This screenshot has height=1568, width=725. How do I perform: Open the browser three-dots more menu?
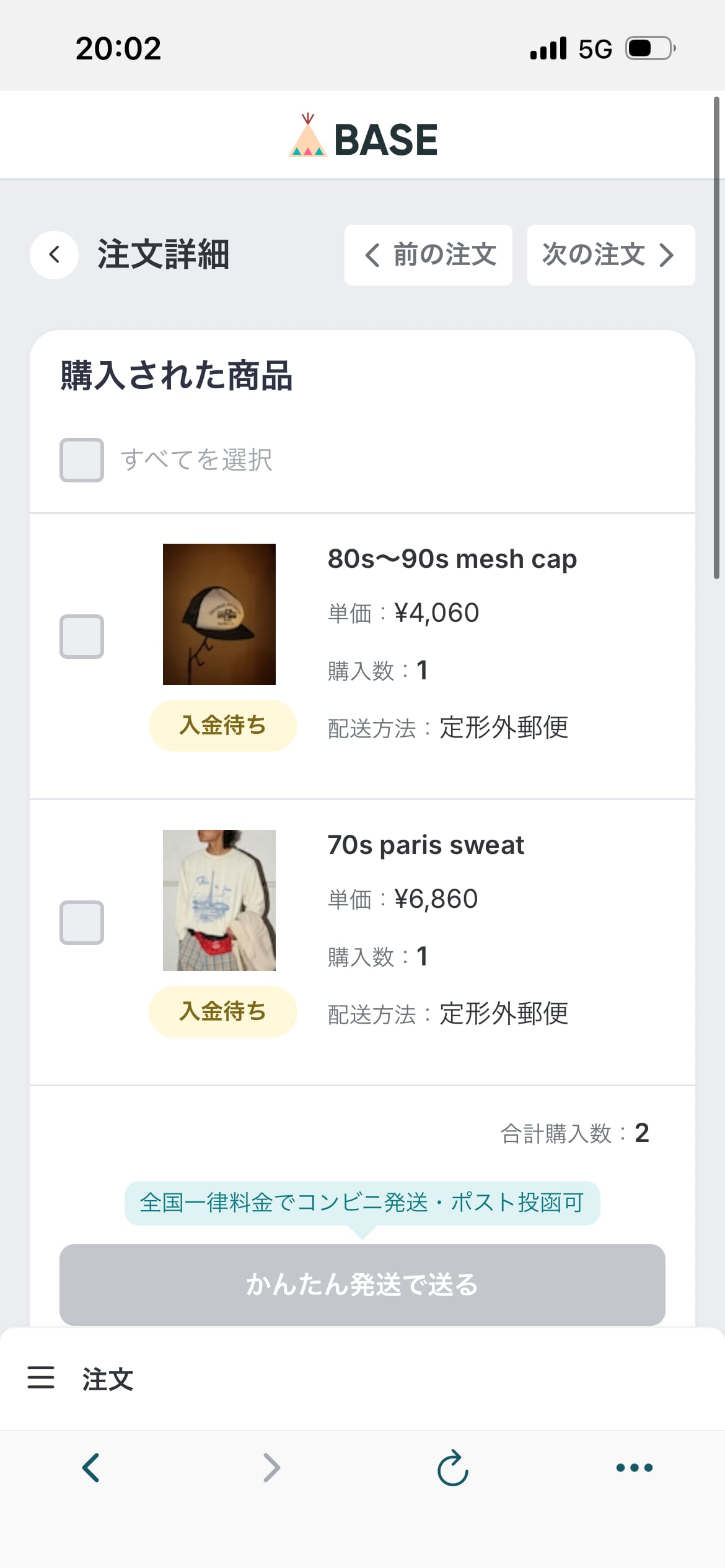click(x=634, y=1467)
